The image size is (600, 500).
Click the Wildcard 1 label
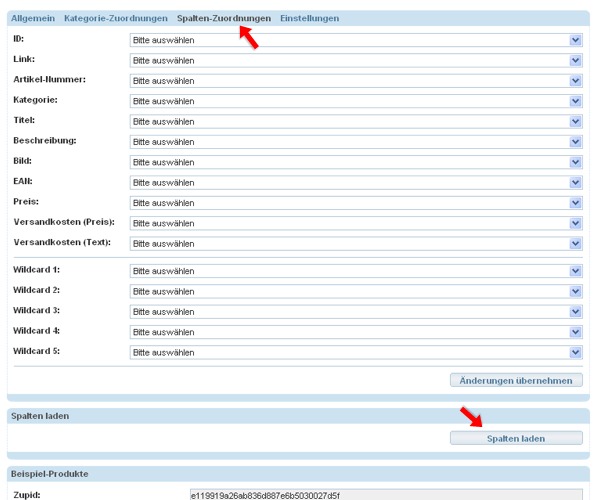coord(36,270)
